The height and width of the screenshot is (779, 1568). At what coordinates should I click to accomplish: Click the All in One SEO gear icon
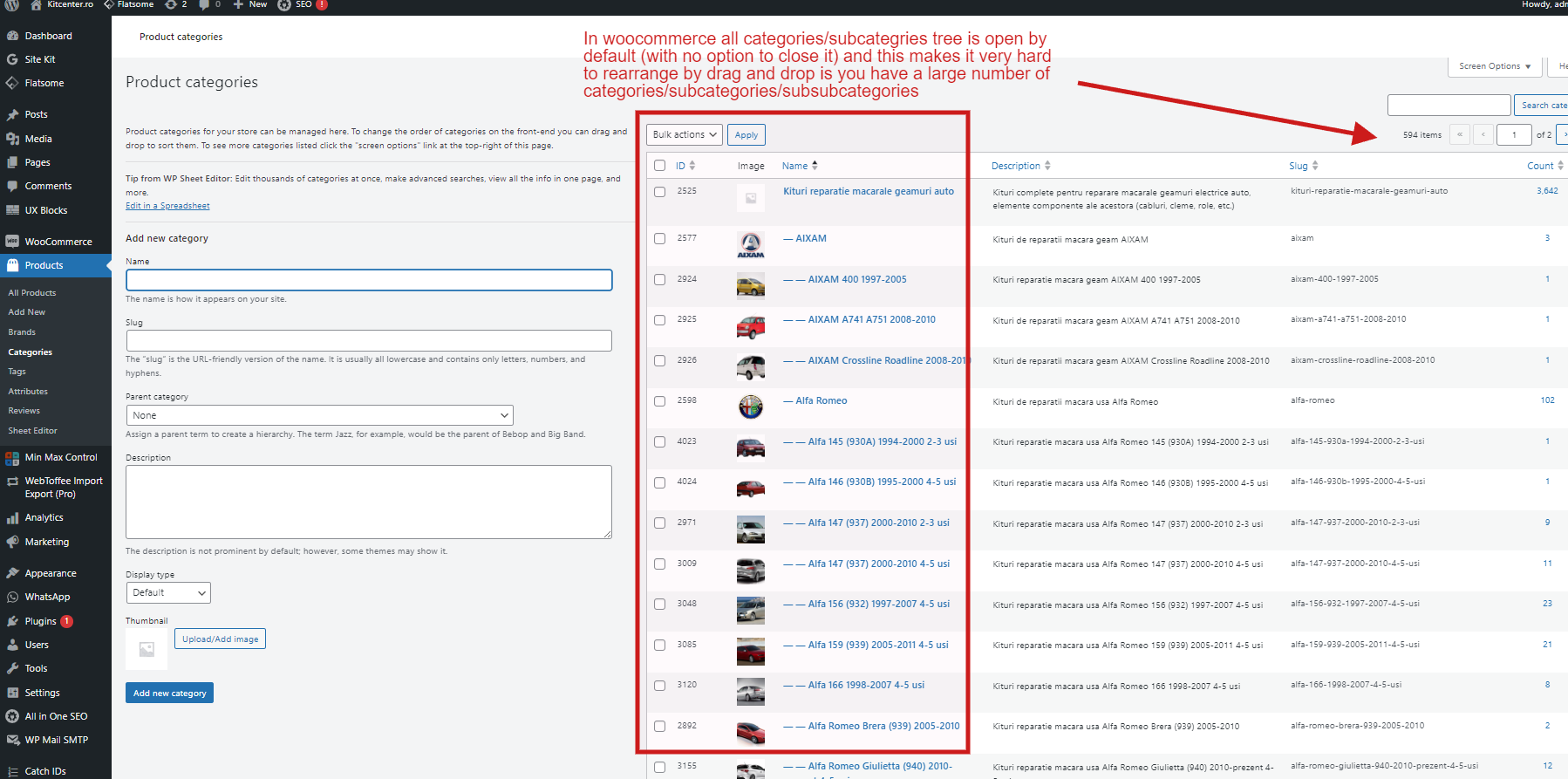[12, 716]
